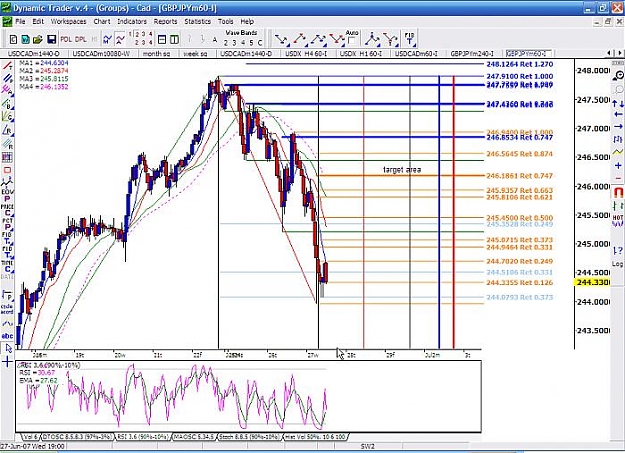Click the RSI = 30.67 value

pos(37,372)
